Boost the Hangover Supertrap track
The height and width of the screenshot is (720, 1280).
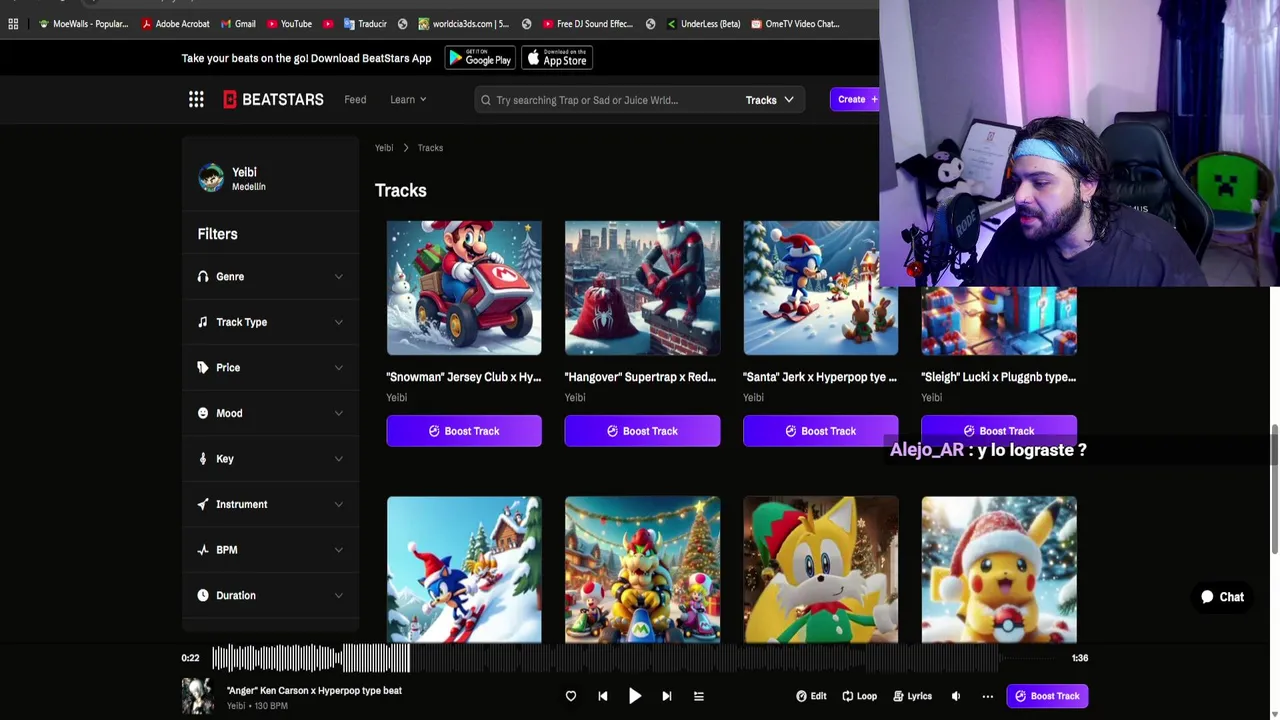[642, 431]
